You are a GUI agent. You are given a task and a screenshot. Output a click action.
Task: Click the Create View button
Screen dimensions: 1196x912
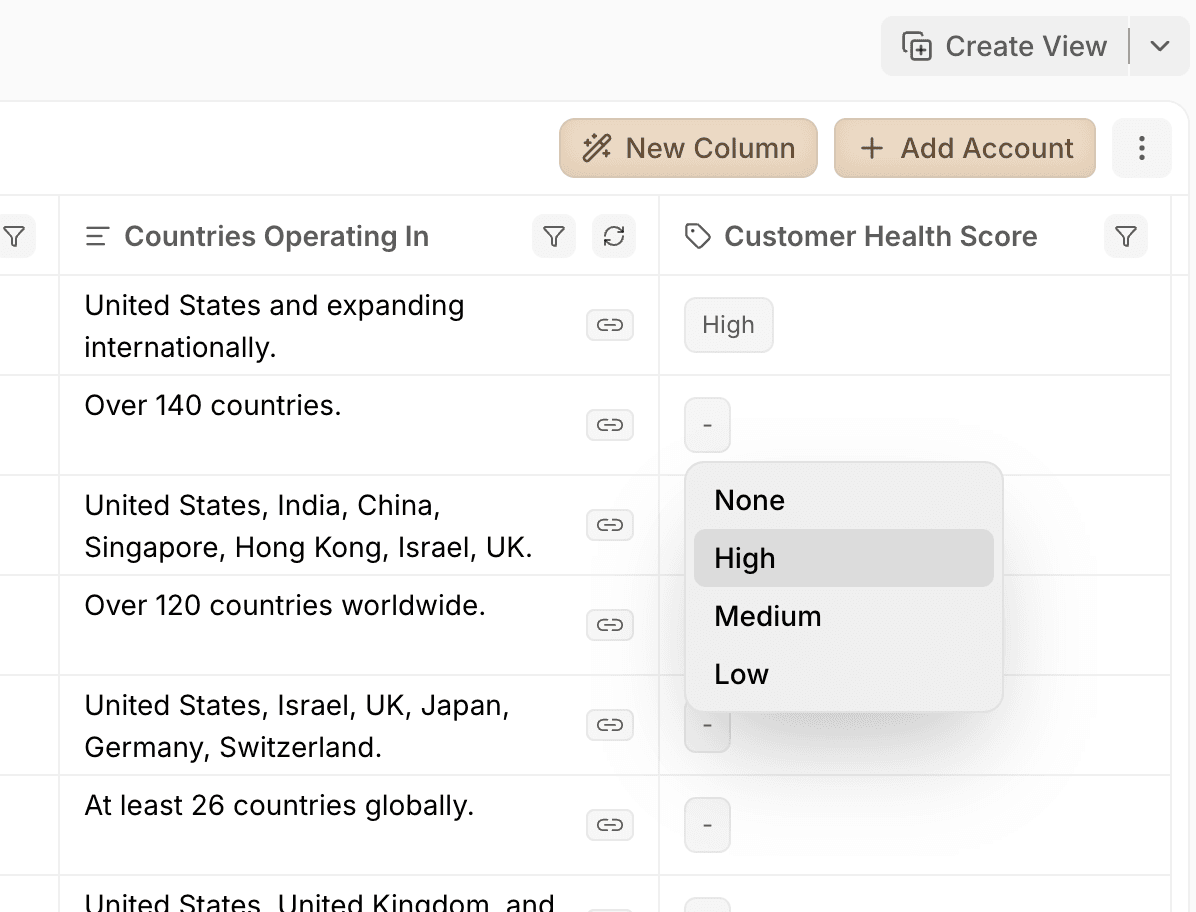click(x=1005, y=47)
